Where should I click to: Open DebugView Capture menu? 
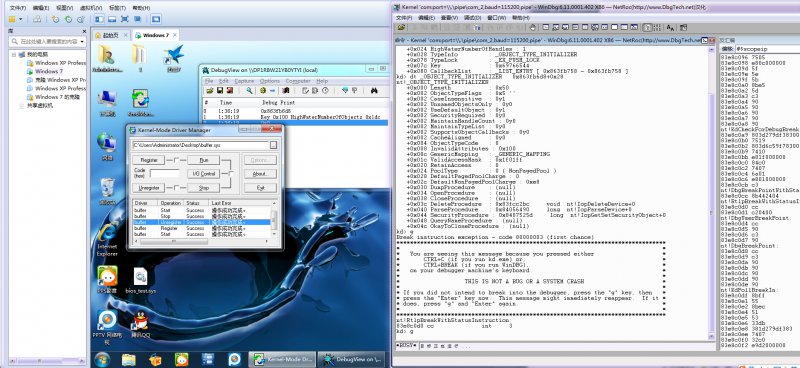point(244,81)
